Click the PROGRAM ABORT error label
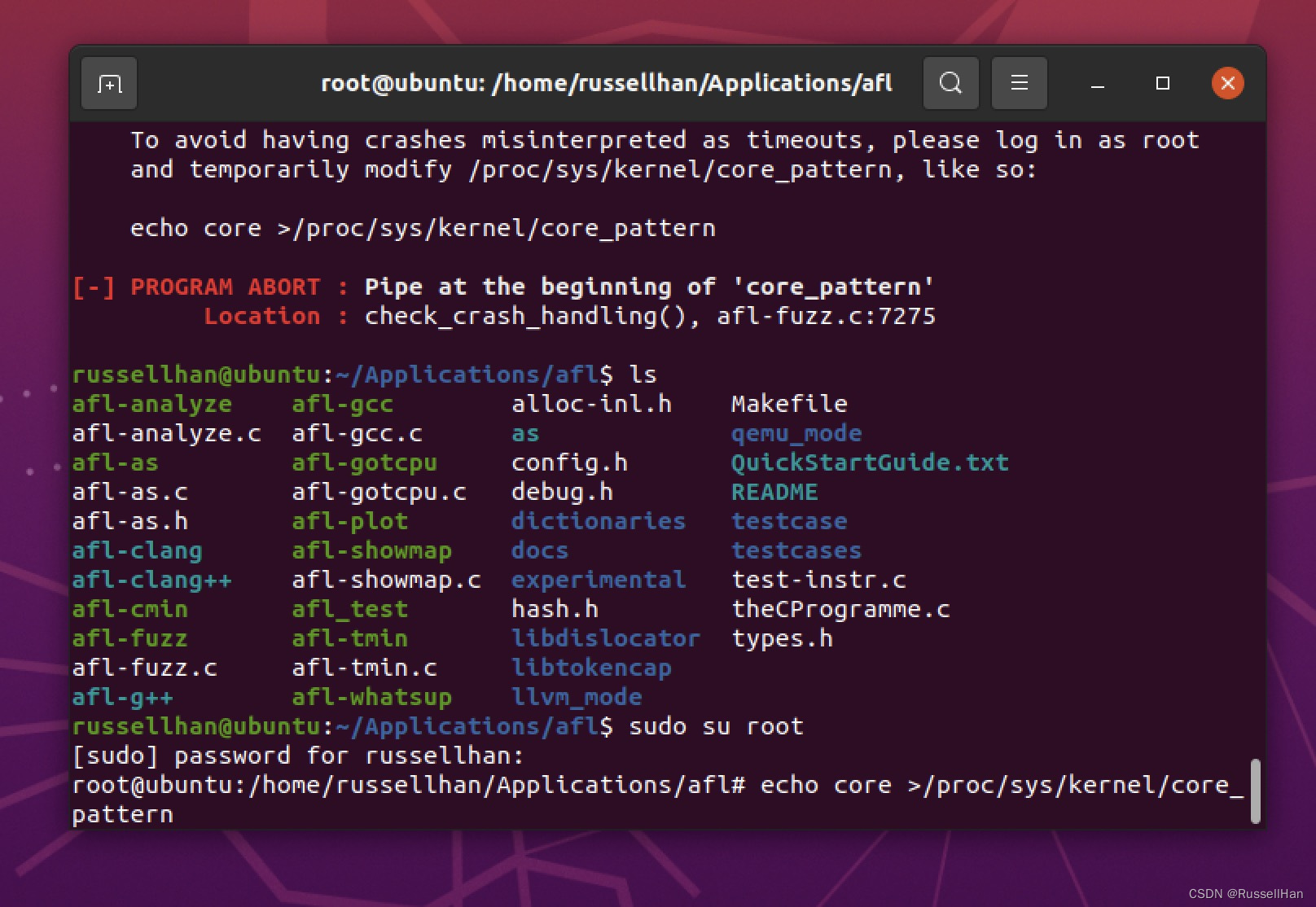 pos(226,287)
